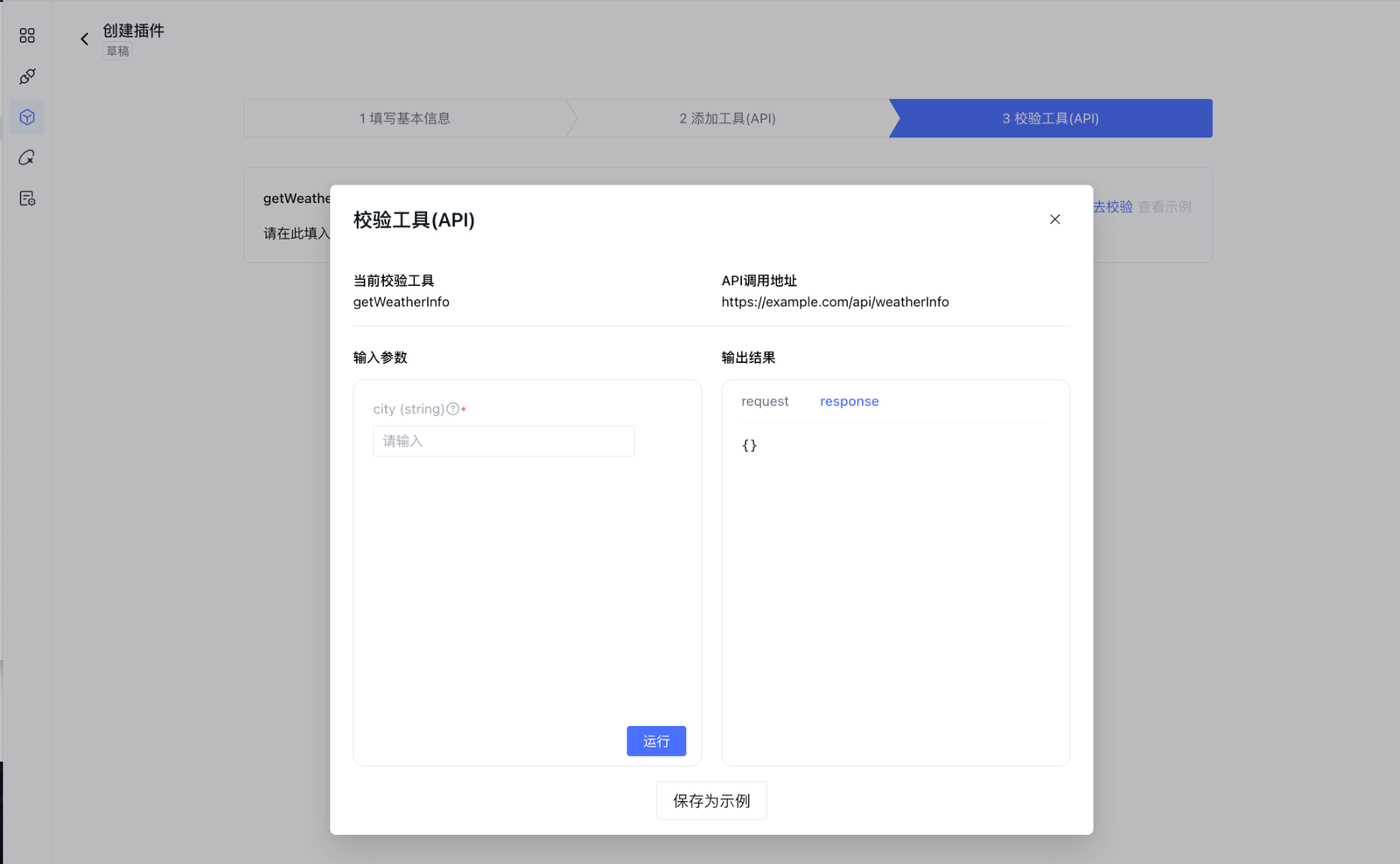
Task: Click the four-squares grid icon in the sidebar
Action: point(27,35)
